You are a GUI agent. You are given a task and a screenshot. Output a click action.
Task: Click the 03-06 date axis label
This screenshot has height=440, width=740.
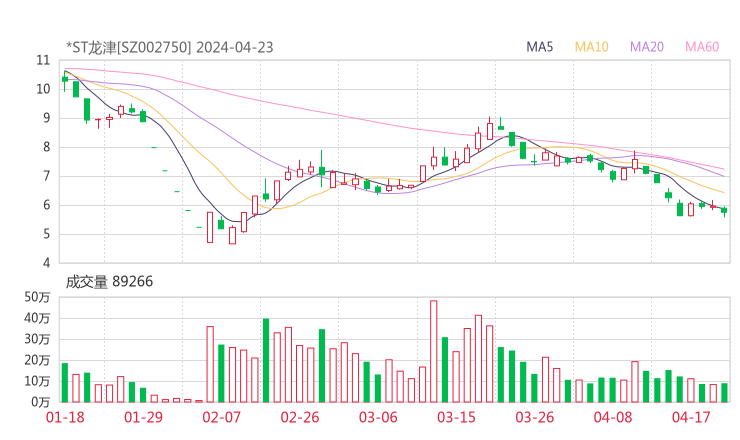tap(378, 417)
